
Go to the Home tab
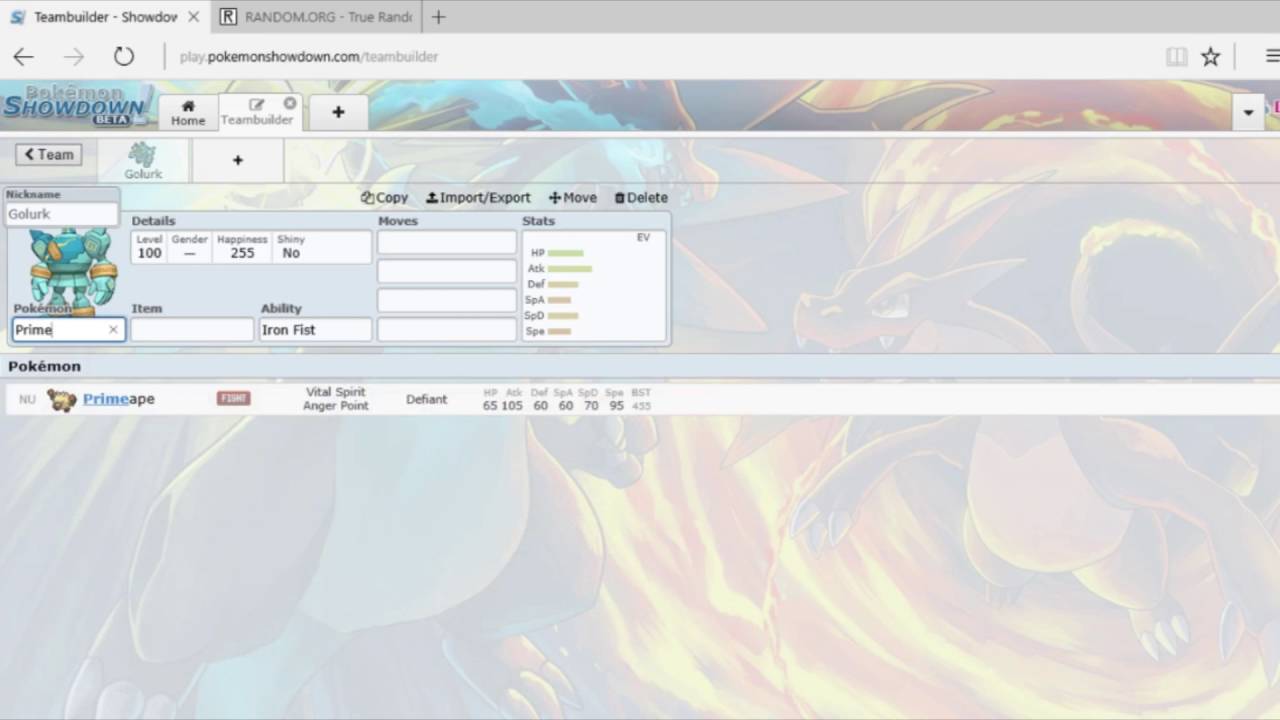pyautogui.click(x=188, y=112)
